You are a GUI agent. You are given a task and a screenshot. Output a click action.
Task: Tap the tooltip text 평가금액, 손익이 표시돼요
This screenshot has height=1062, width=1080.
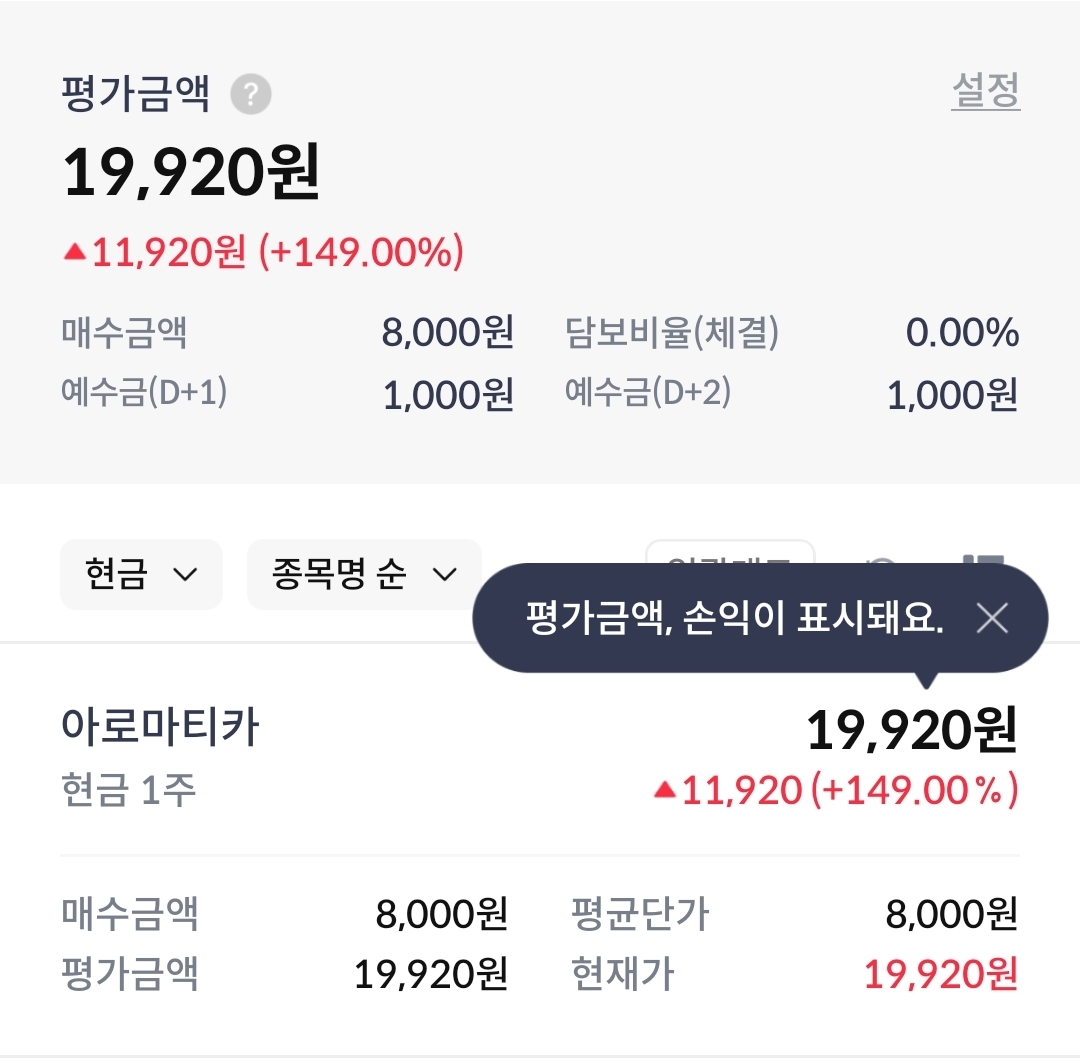(x=734, y=619)
